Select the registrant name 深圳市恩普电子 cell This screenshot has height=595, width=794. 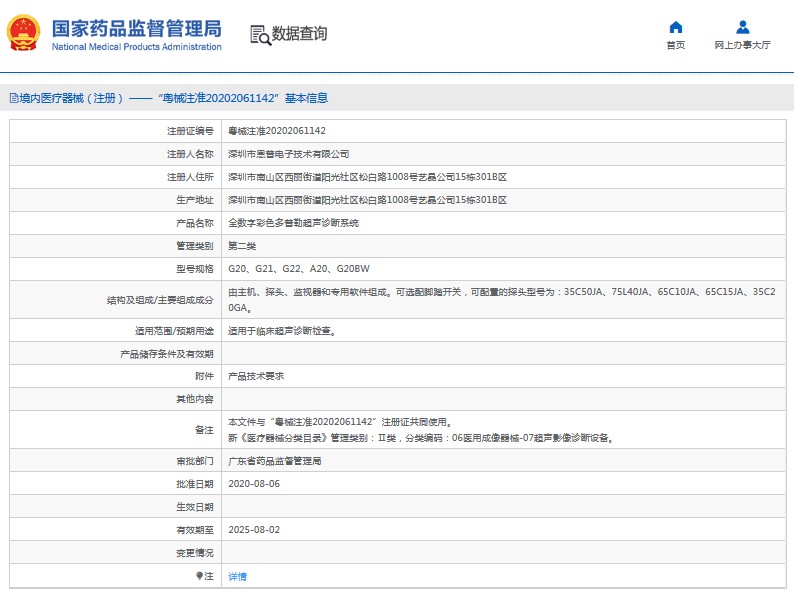(503, 154)
